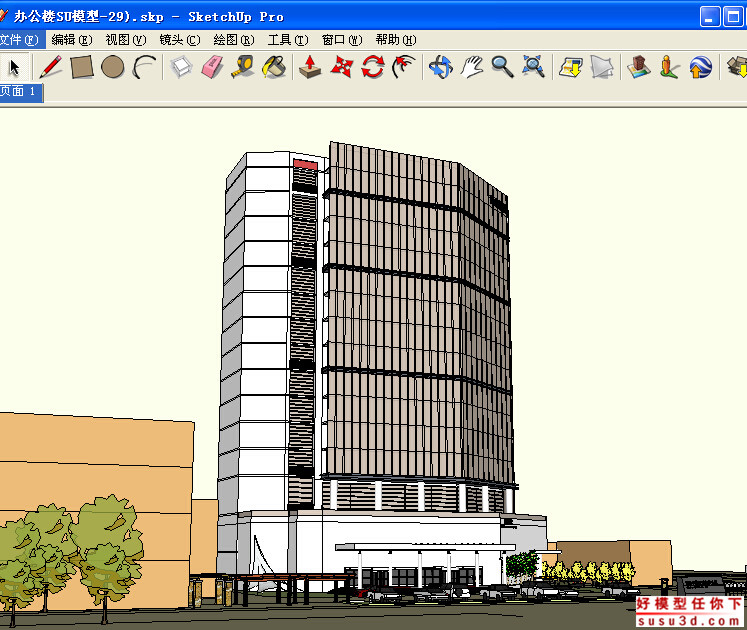This screenshot has height=630, width=747.
Task: Choose the Circle tool
Action: [112, 67]
